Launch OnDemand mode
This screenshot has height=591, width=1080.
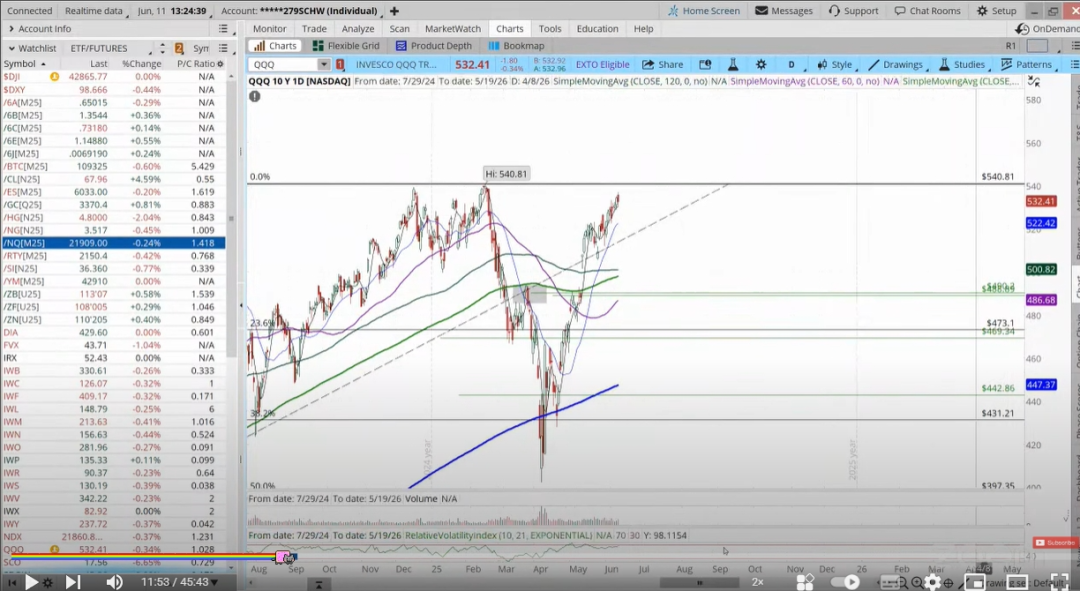[x=1047, y=29]
